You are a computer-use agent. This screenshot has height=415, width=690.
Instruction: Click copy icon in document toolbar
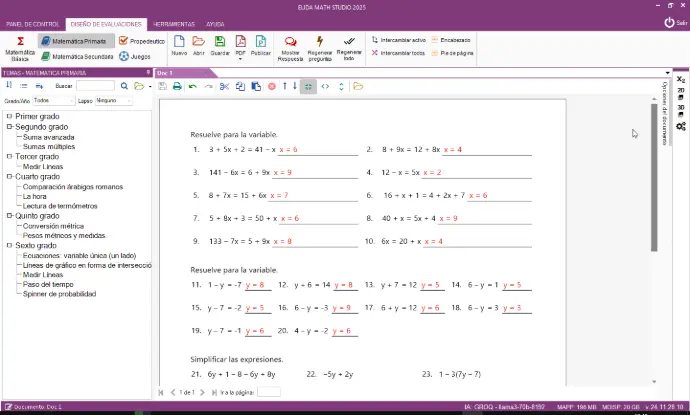[x=240, y=86]
